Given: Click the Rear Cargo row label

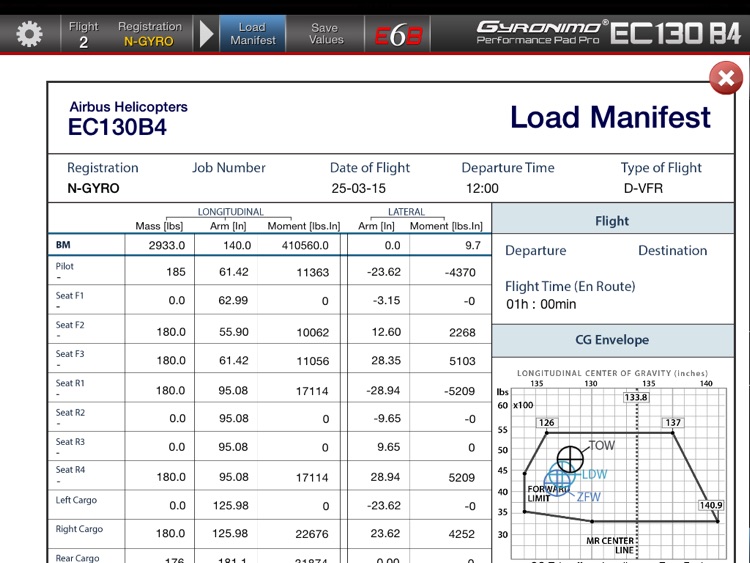Looking at the screenshot, I should [77, 558].
